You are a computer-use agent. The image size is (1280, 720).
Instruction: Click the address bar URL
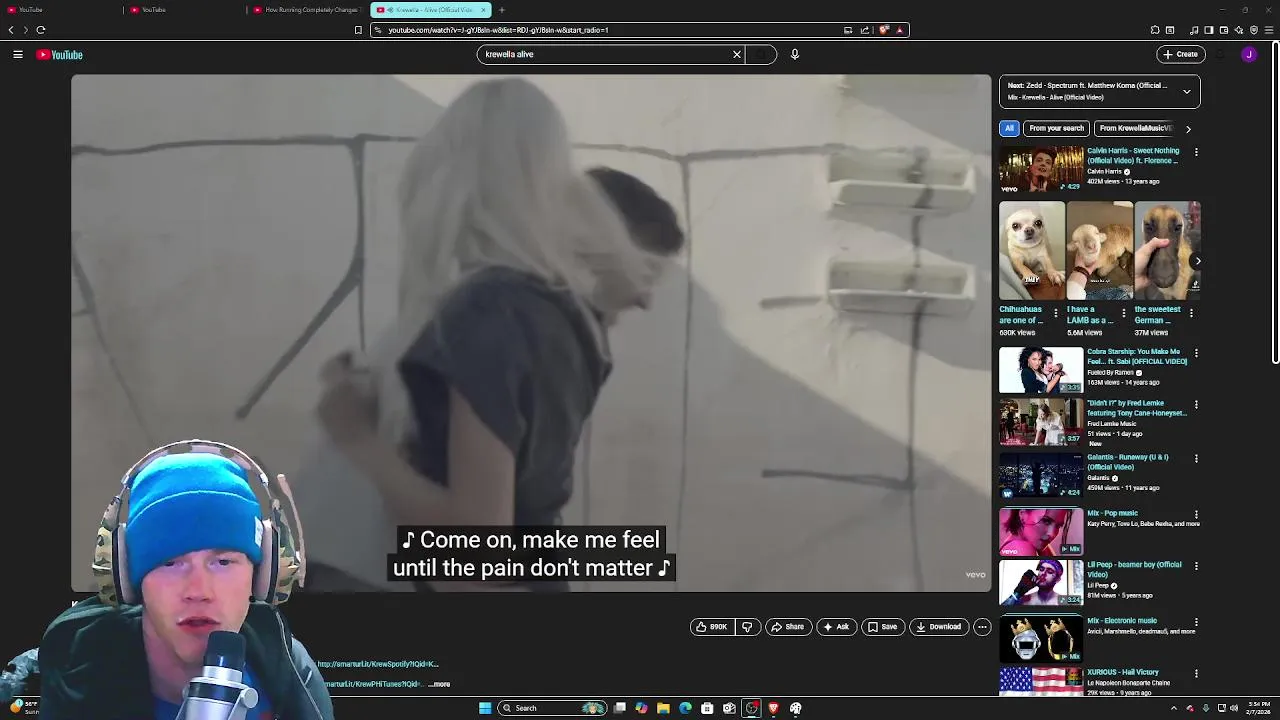[x=498, y=30]
